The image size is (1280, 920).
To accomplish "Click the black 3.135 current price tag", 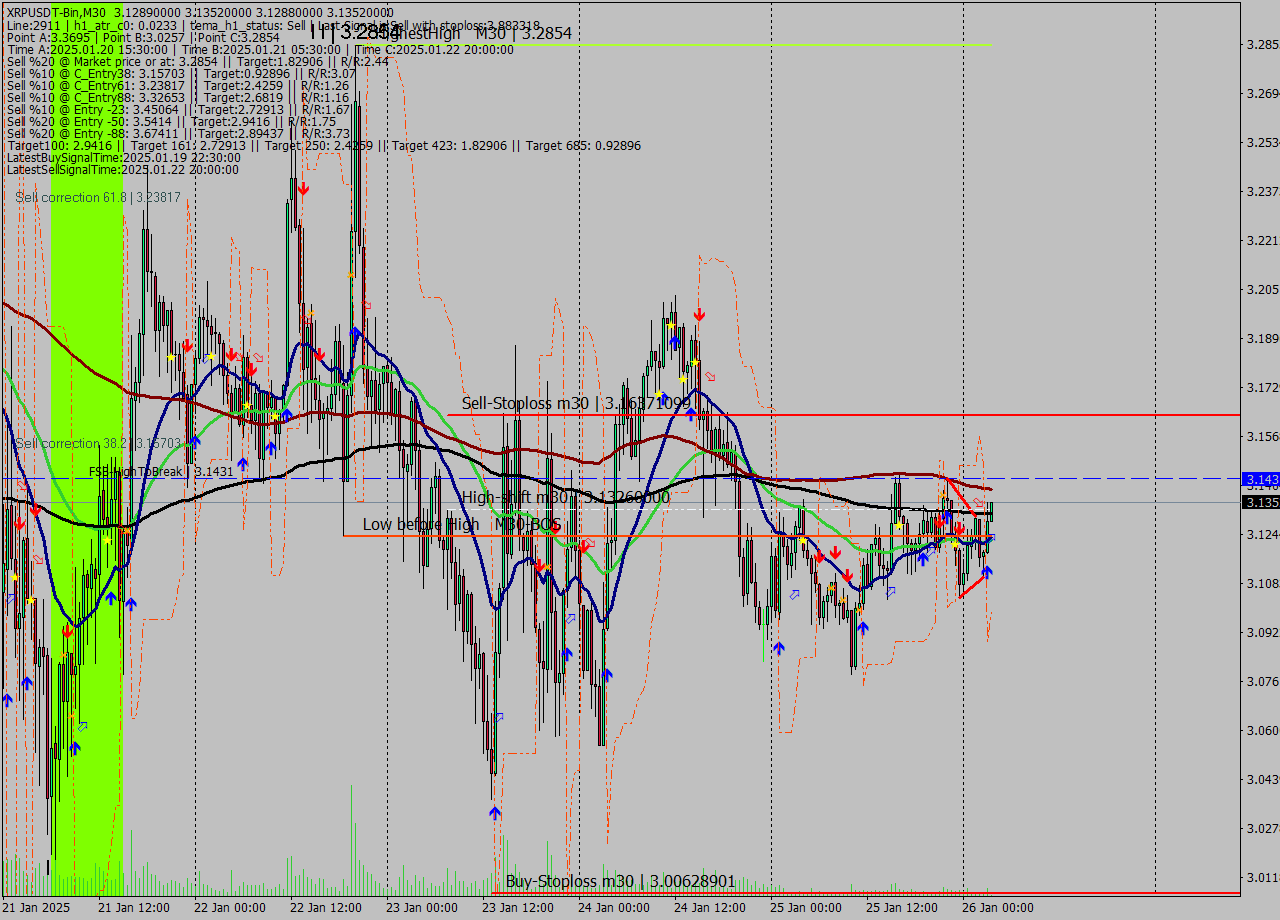I will [x=1260, y=502].
